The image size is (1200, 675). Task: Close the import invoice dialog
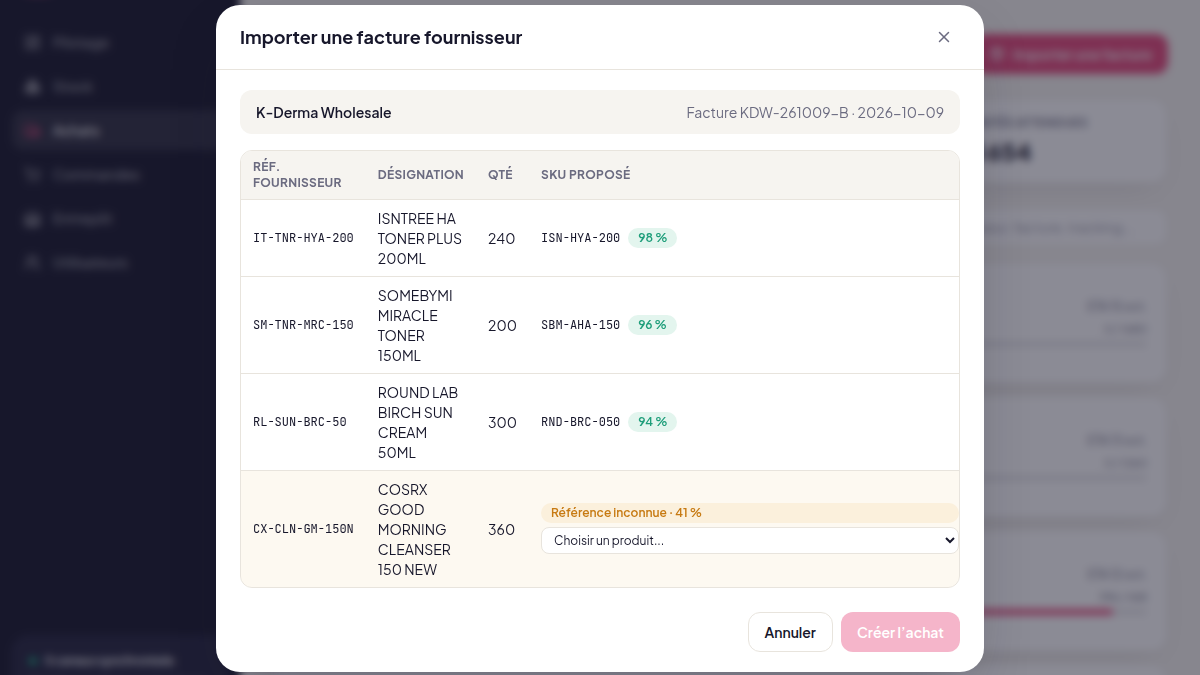943,37
